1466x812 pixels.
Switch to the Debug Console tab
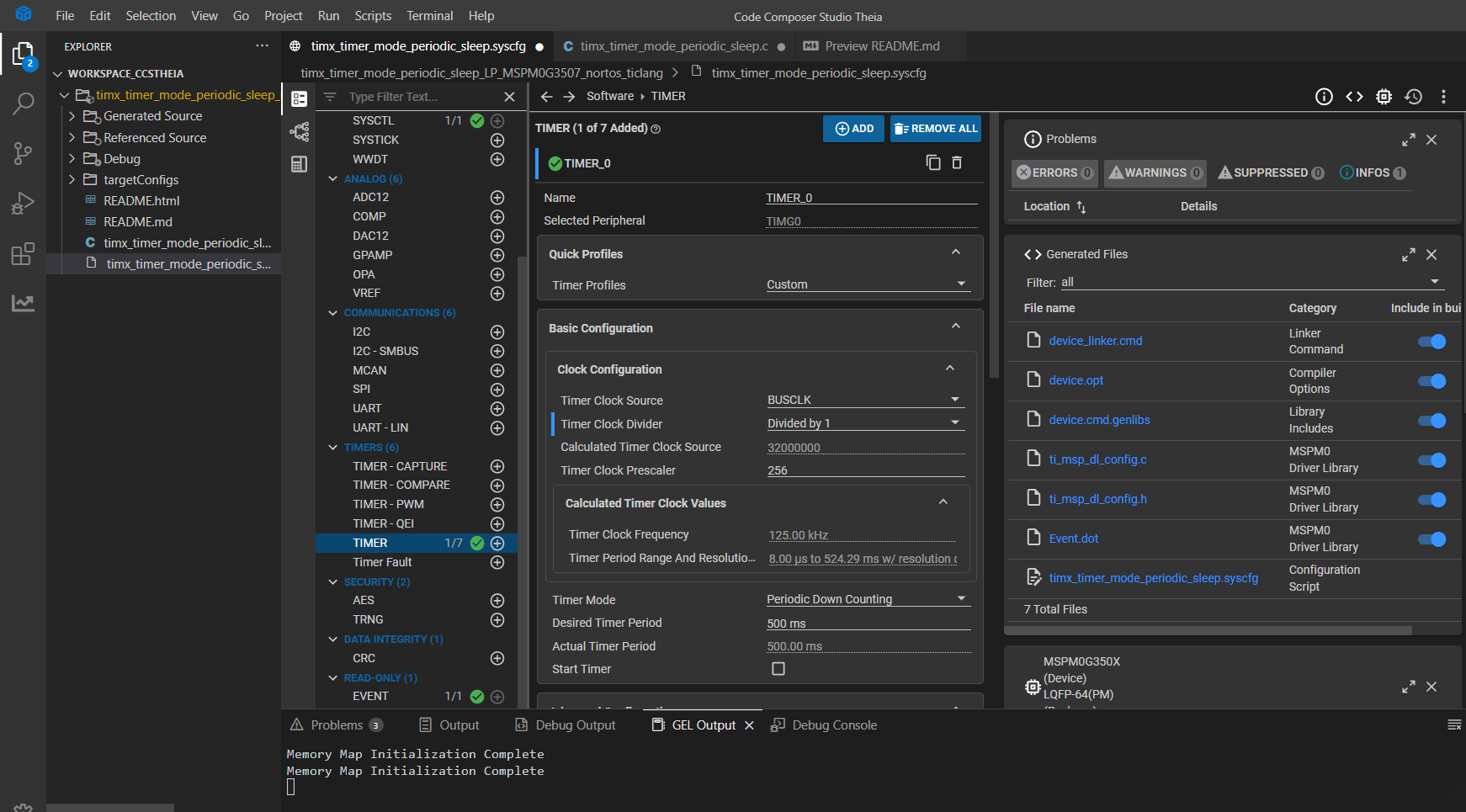pos(833,725)
